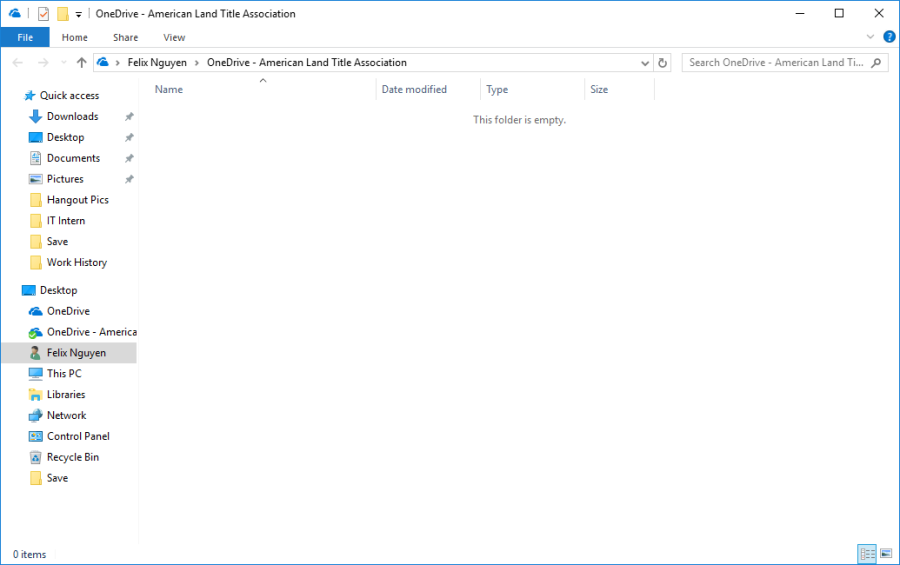Select Felix Nguyen in navigation pane
This screenshot has height=565, width=900.
(x=76, y=353)
